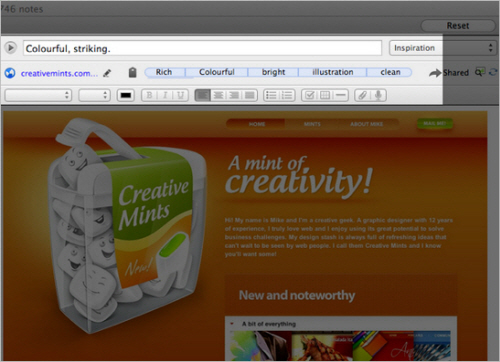Open the creativemints.com source link

[x=59, y=73]
